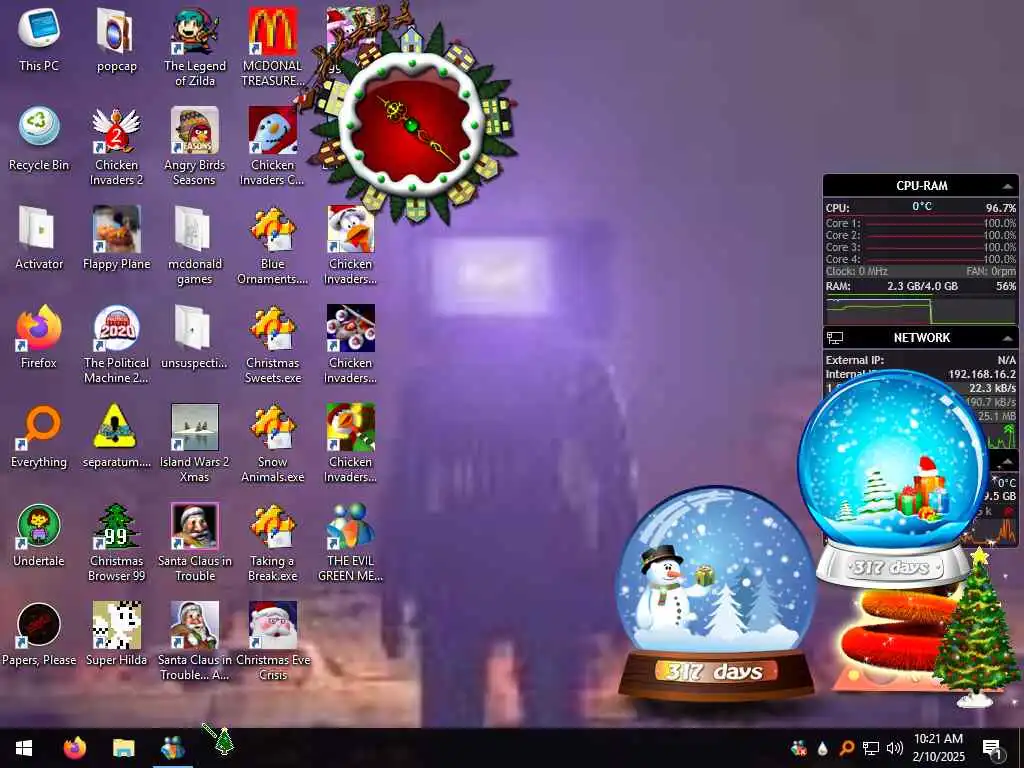Launch the Flappy Plane shortcut

tap(116, 238)
